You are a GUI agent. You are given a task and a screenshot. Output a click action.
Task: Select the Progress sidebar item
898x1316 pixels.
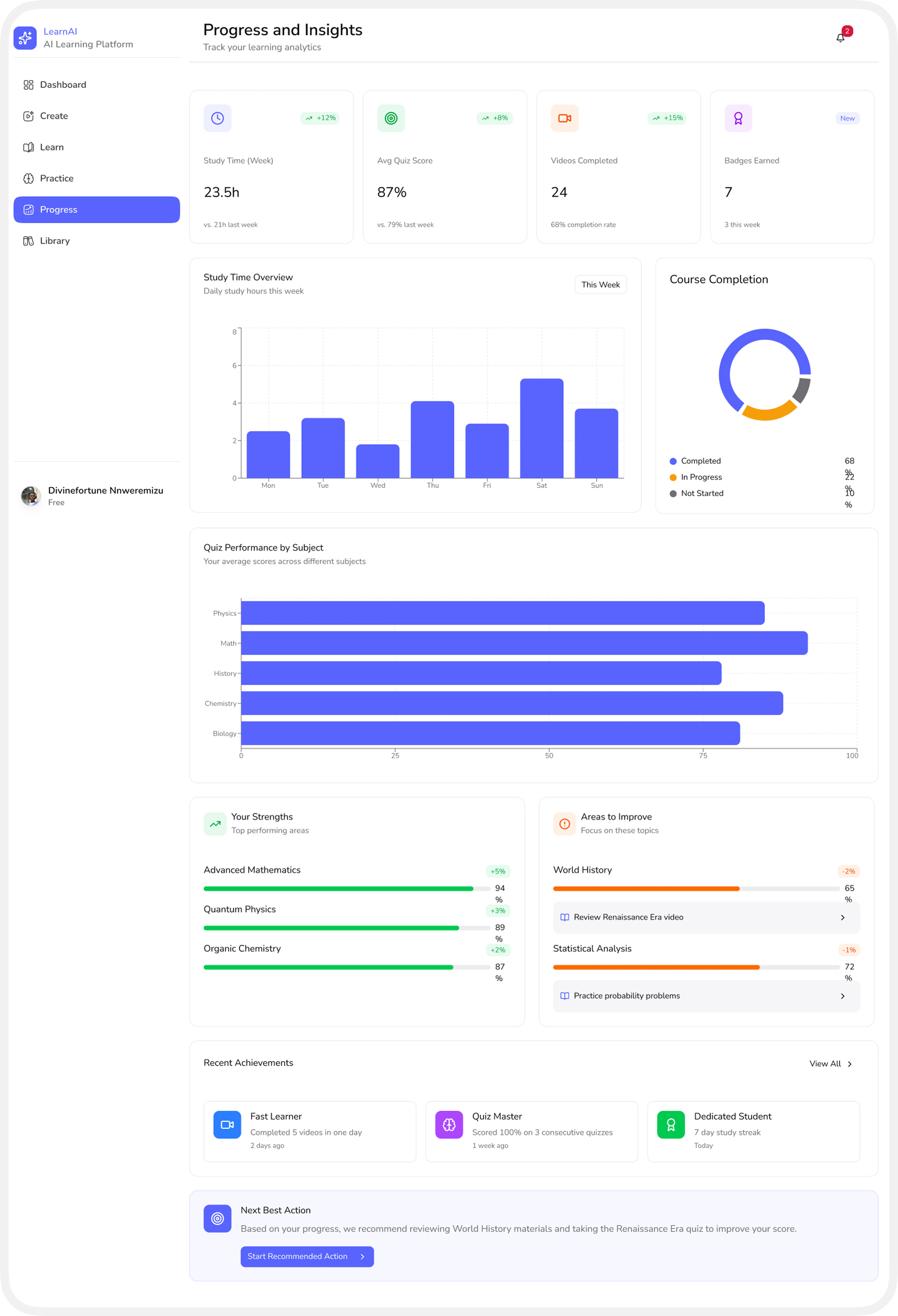97,210
